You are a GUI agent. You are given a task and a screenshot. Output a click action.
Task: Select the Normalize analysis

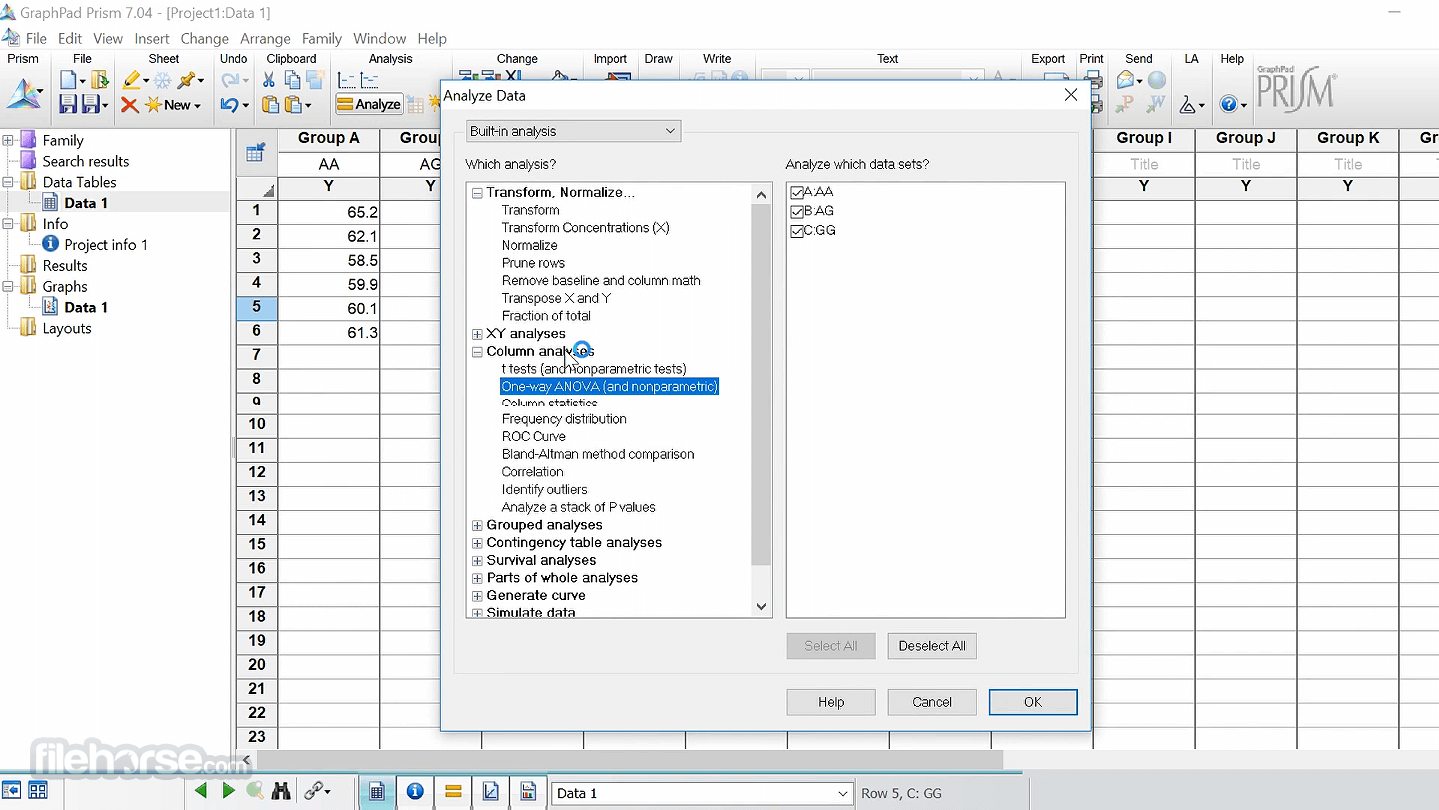530,245
